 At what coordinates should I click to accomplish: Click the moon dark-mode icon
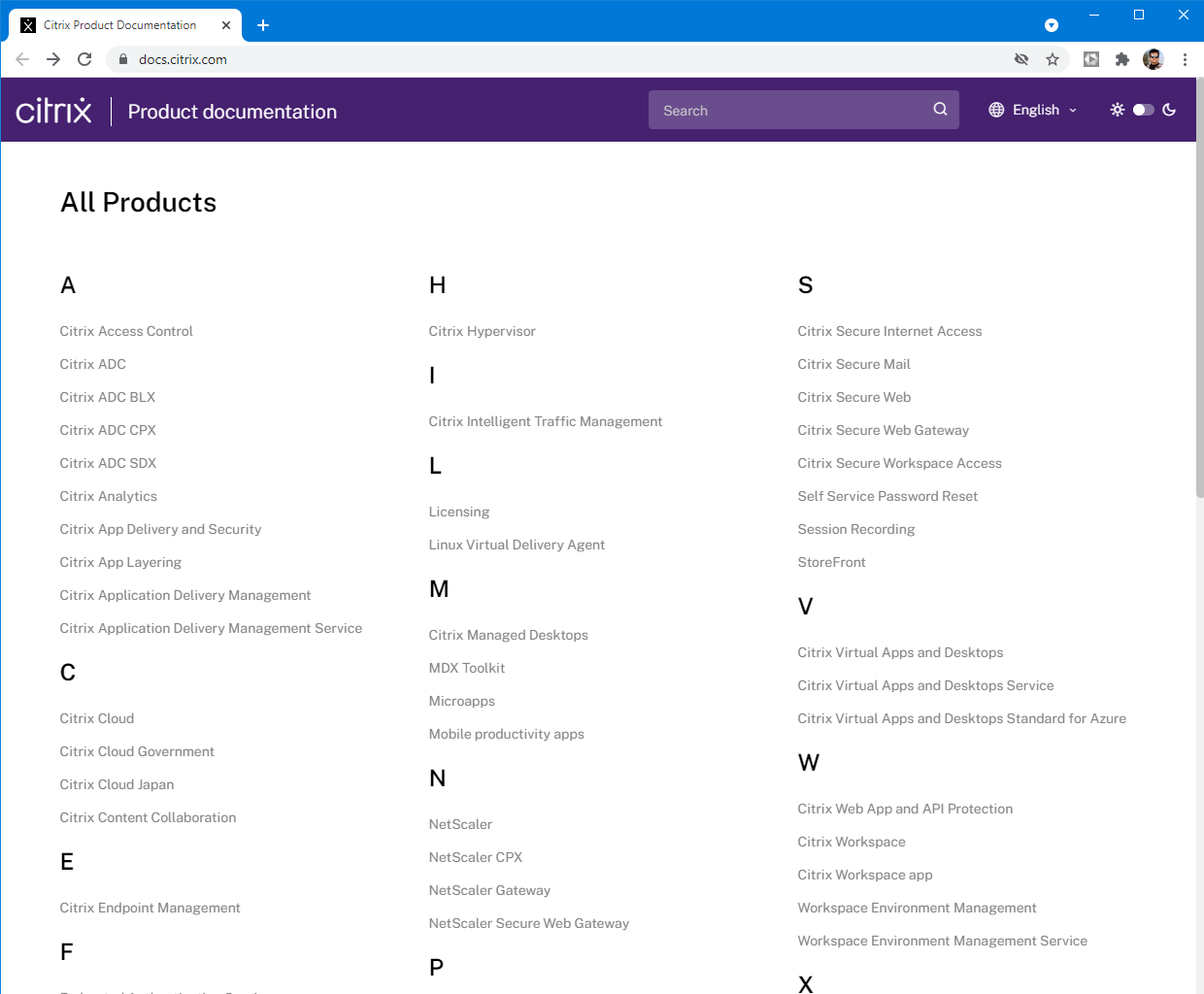[1169, 110]
